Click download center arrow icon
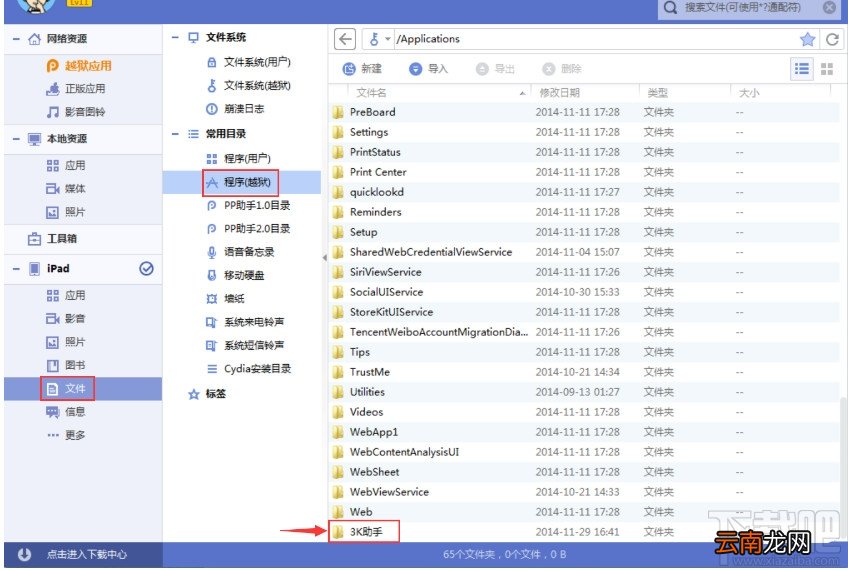848x571 pixels. [24, 554]
